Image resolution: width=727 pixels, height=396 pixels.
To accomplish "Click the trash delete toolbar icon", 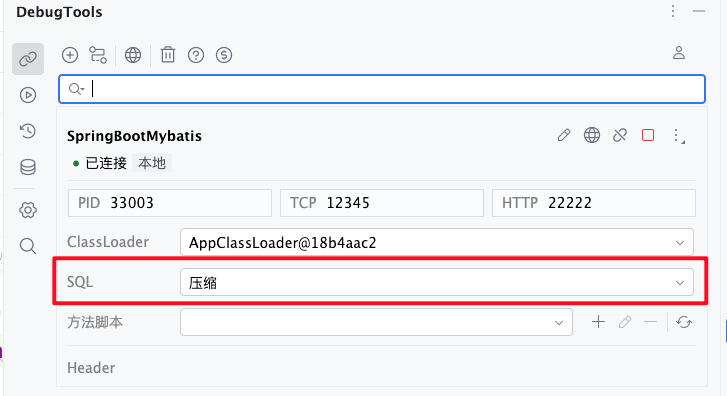I will click(168, 55).
